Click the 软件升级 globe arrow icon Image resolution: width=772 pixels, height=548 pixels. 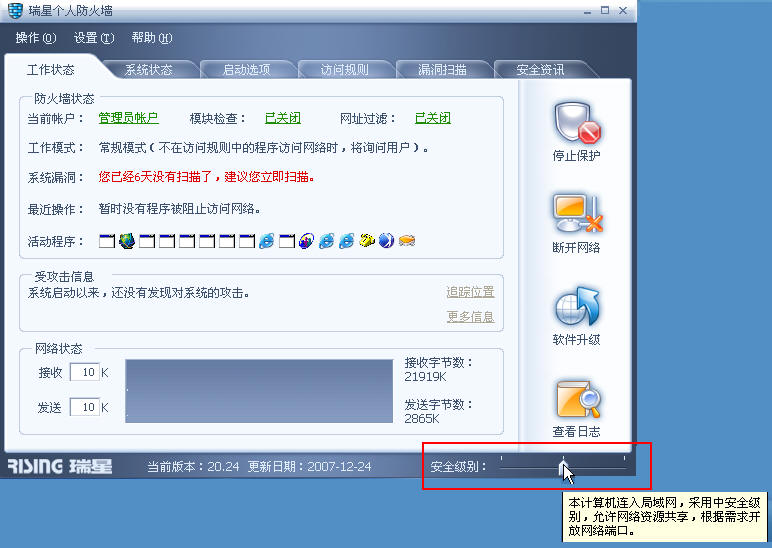(577, 307)
